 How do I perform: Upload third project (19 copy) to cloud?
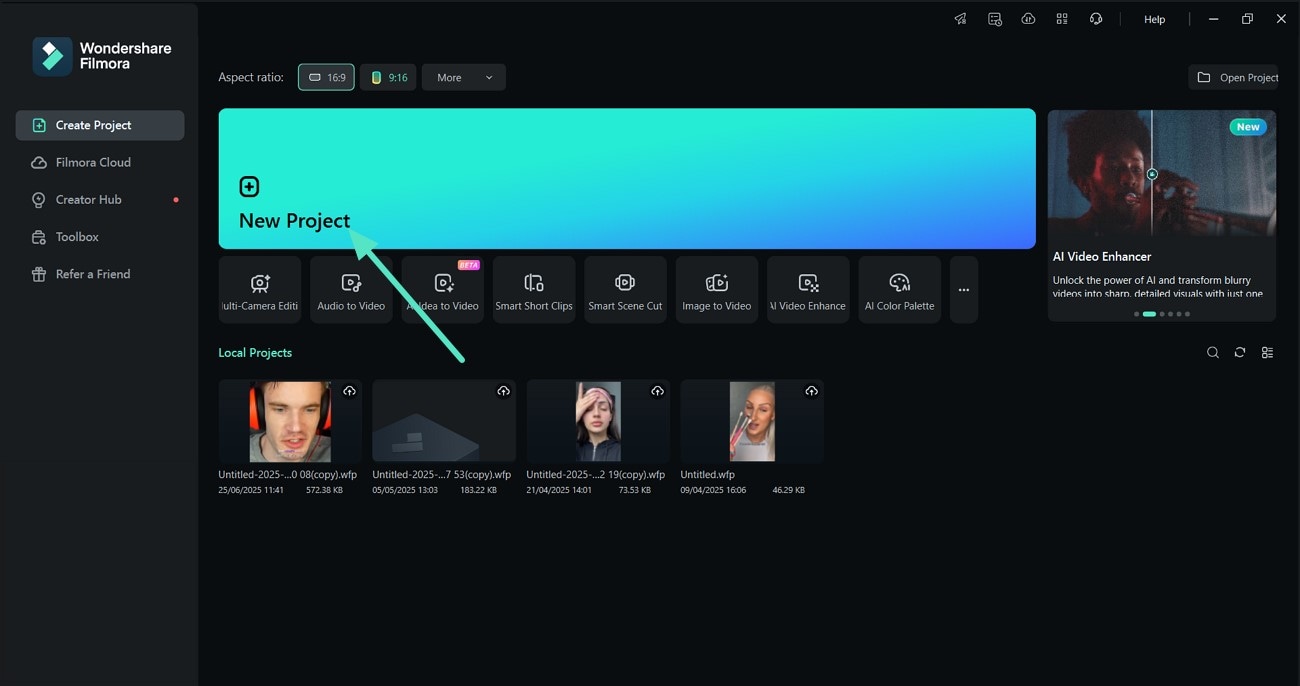(657, 391)
